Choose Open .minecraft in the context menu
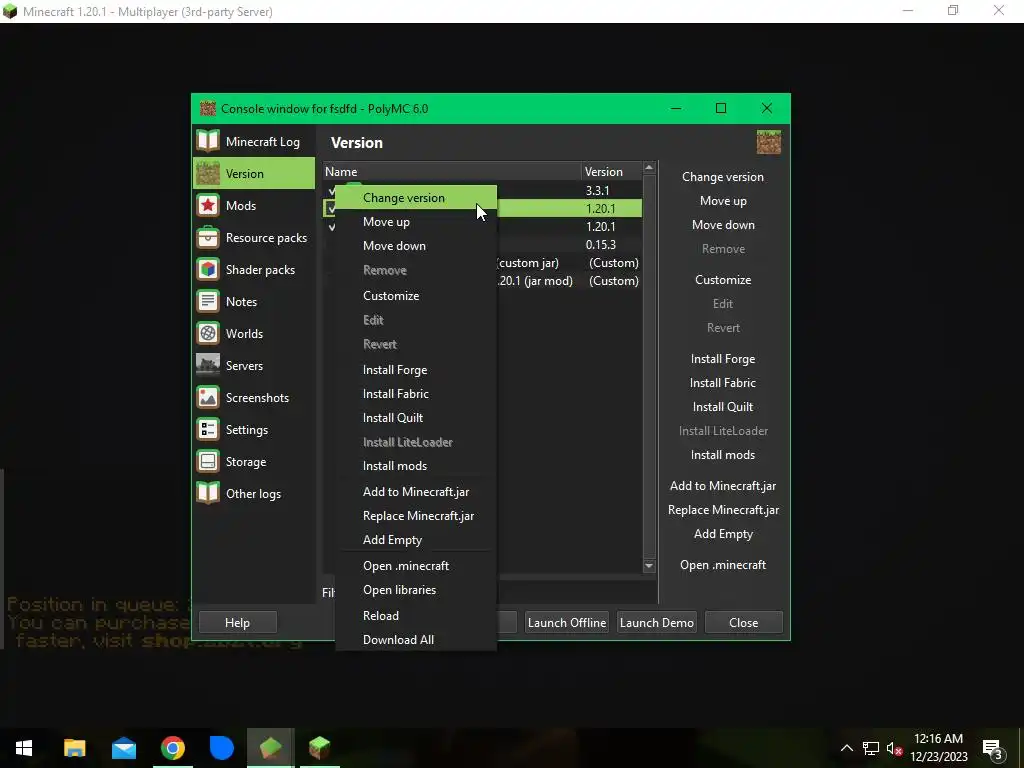 pyautogui.click(x=416, y=566)
